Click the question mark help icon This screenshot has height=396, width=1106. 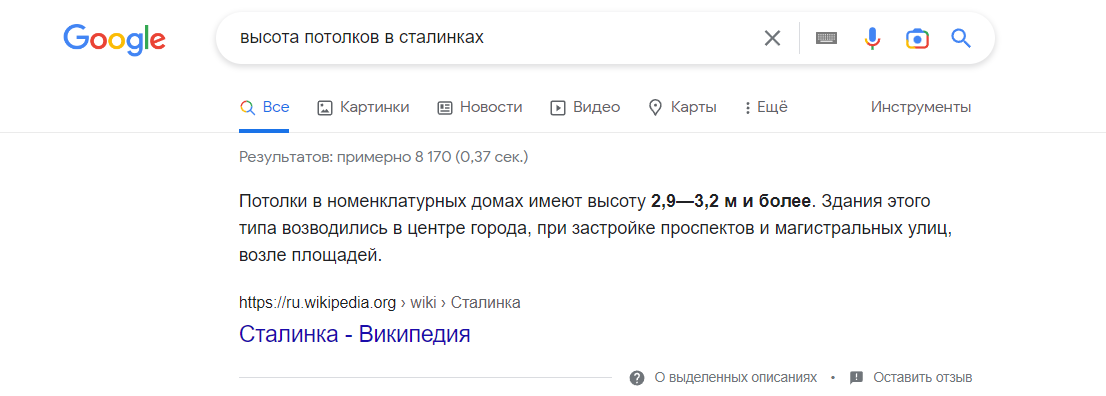(637, 378)
